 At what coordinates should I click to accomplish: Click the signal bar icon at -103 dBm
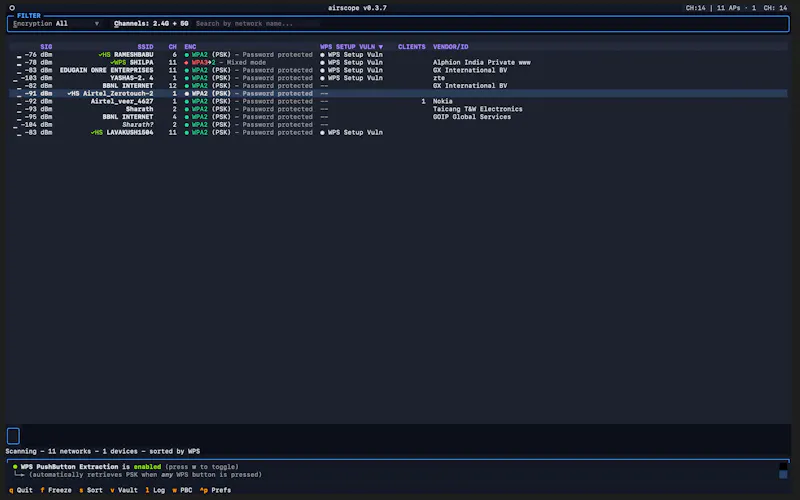tap(16, 80)
